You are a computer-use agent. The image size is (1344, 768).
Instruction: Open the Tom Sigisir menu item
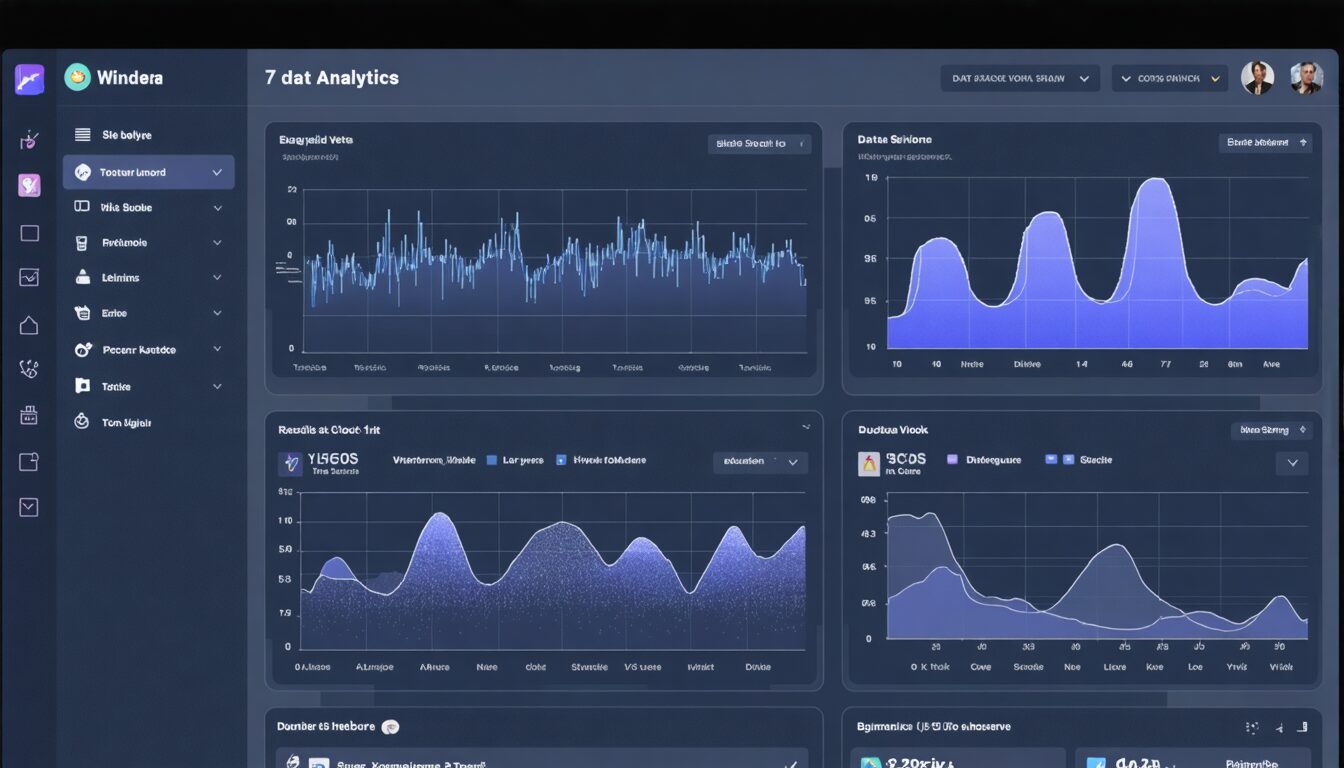(x=148, y=422)
